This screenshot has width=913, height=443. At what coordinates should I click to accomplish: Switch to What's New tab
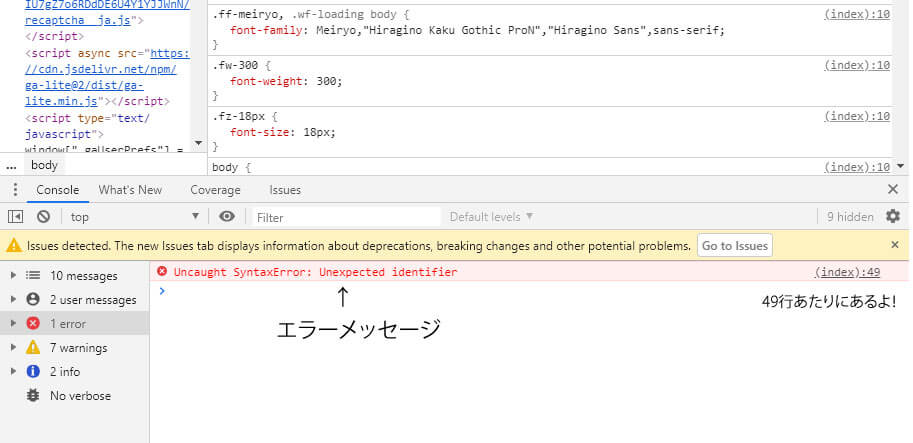130,190
